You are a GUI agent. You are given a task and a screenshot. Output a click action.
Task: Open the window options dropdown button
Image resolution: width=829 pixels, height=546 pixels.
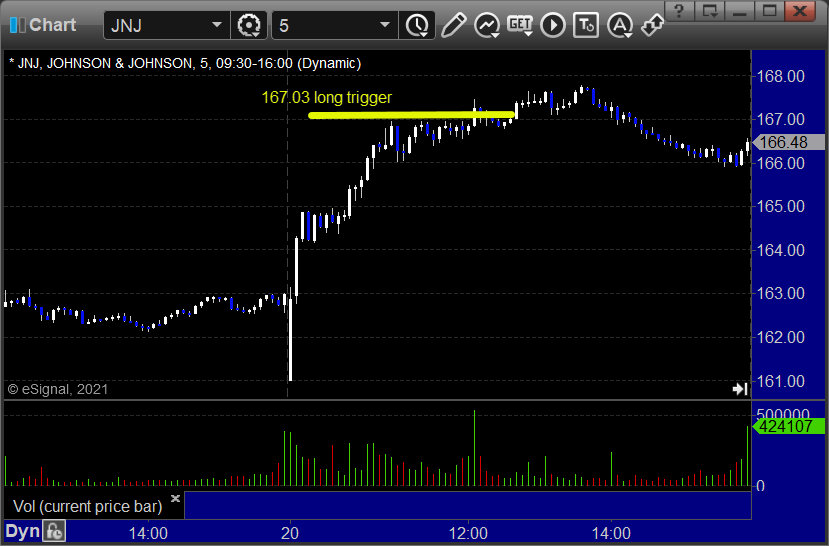(710, 10)
